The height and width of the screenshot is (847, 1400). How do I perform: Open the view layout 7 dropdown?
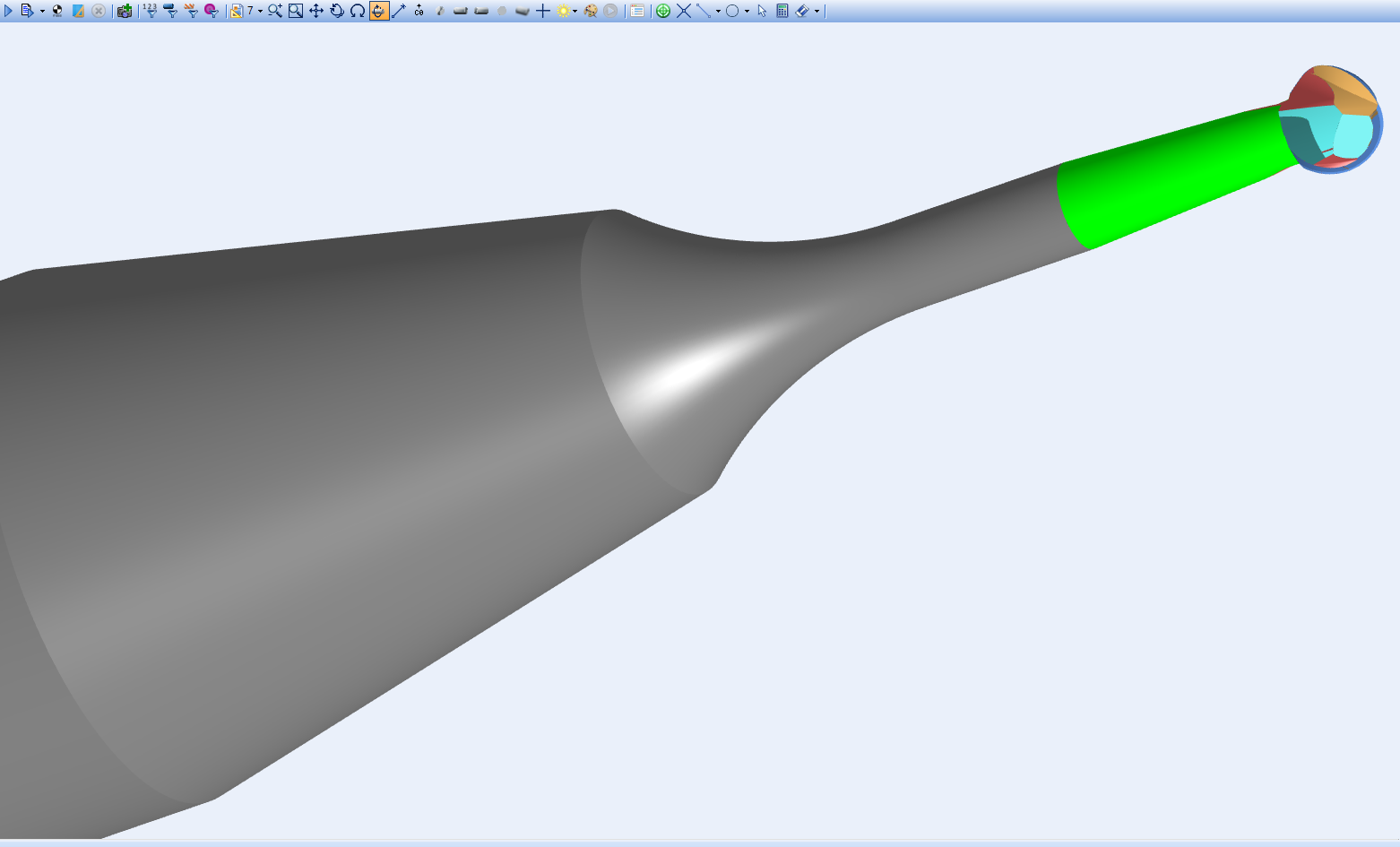(x=260, y=12)
